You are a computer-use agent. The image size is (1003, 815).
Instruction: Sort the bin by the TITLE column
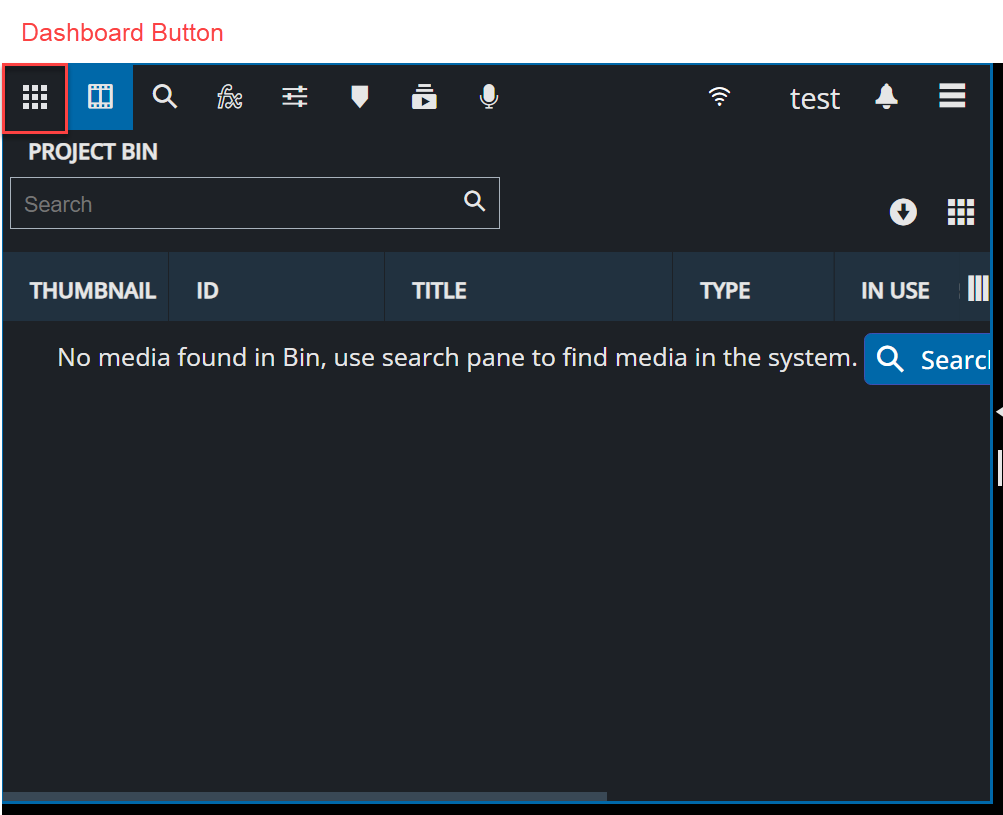[x=438, y=290]
